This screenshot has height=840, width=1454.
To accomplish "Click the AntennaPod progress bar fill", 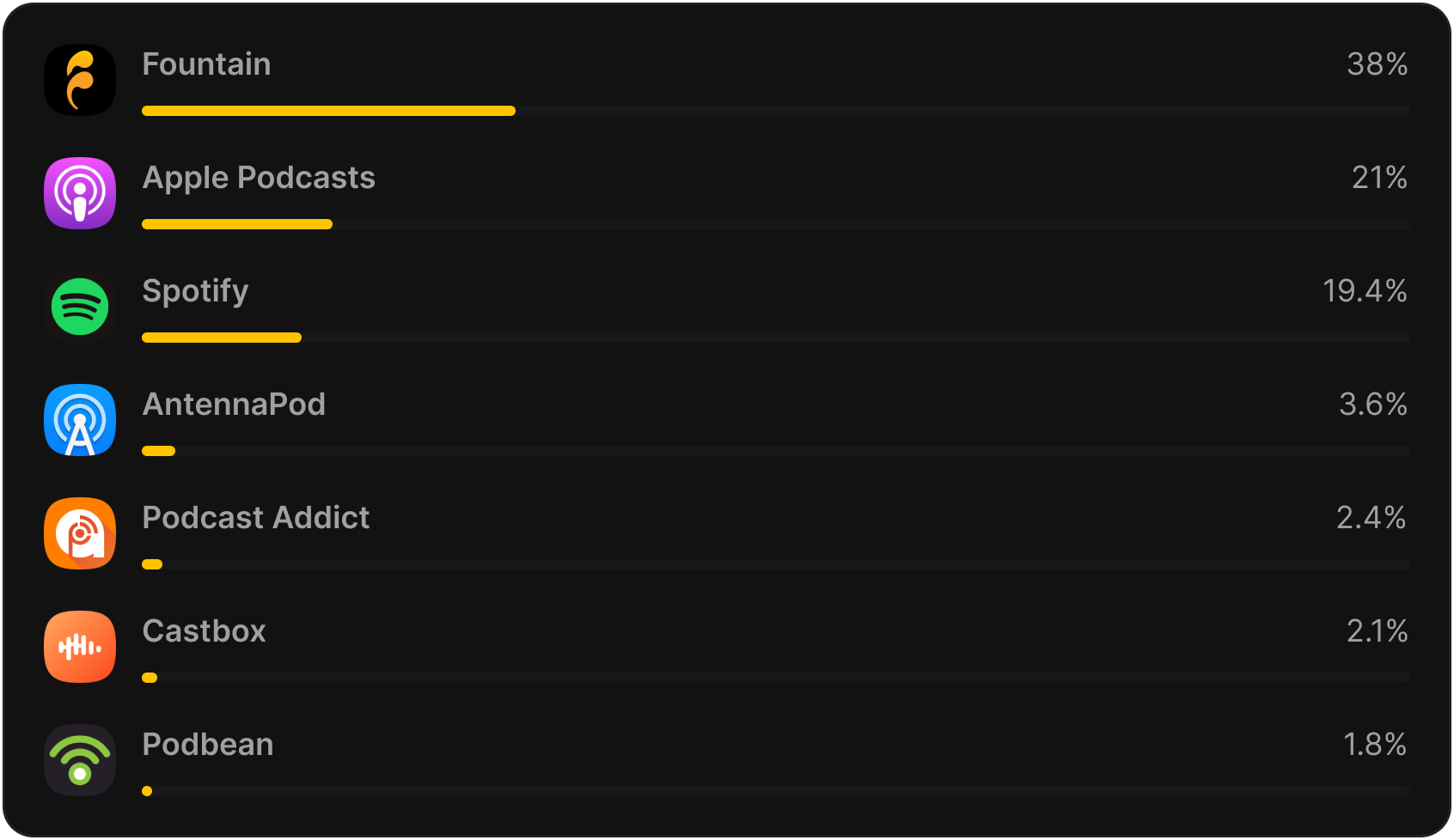I will [x=159, y=451].
